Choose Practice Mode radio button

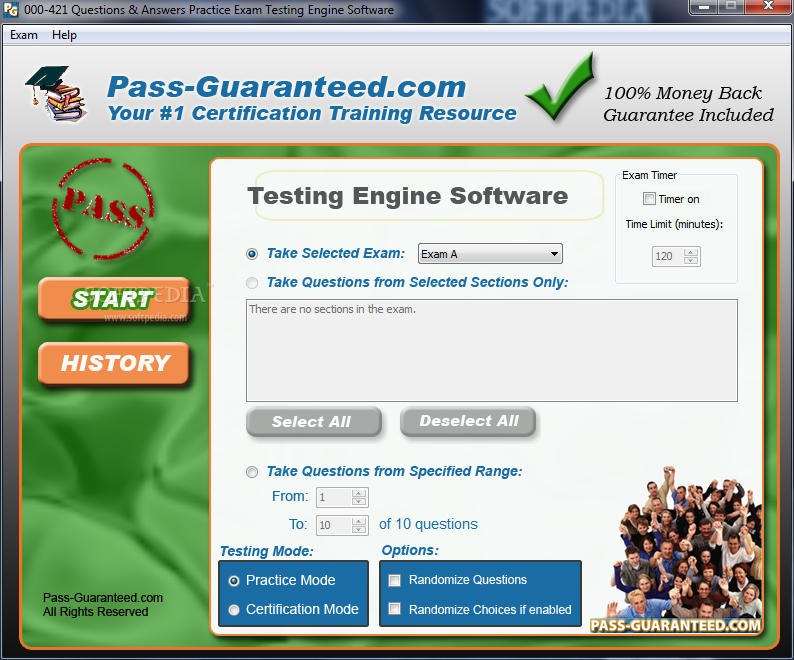pyautogui.click(x=234, y=581)
